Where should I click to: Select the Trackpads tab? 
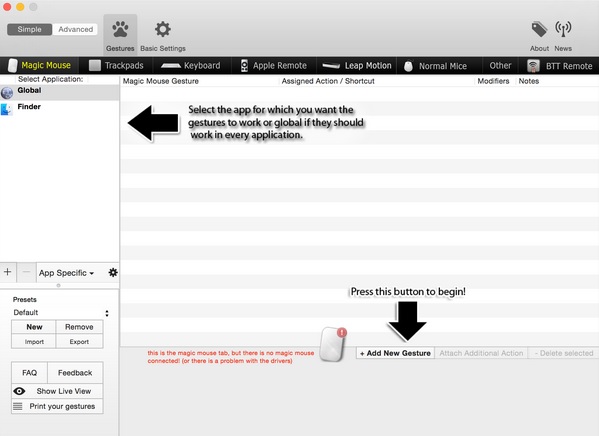[x=116, y=65]
